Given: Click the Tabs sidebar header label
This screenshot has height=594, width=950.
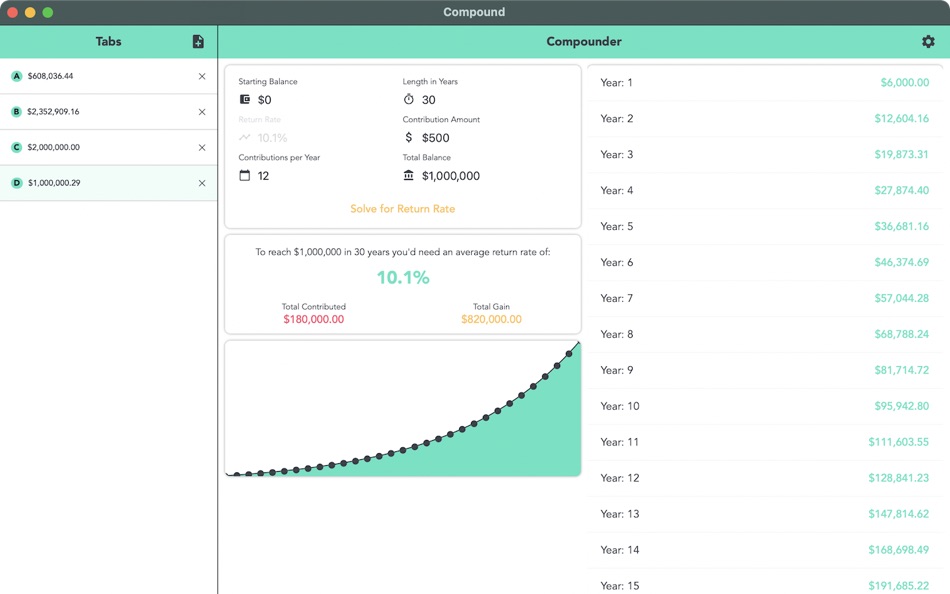Looking at the screenshot, I should (108, 41).
